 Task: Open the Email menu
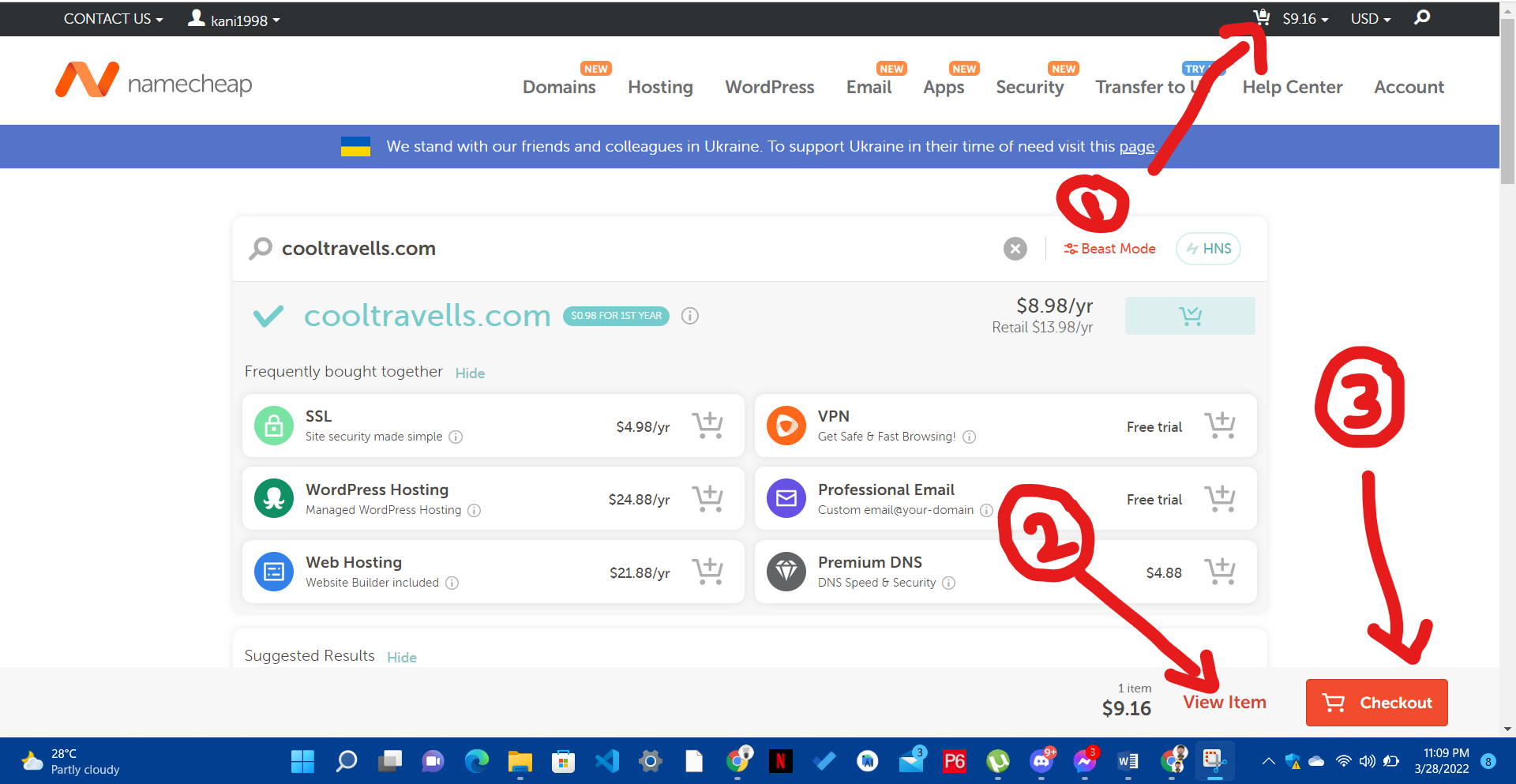(869, 87)
